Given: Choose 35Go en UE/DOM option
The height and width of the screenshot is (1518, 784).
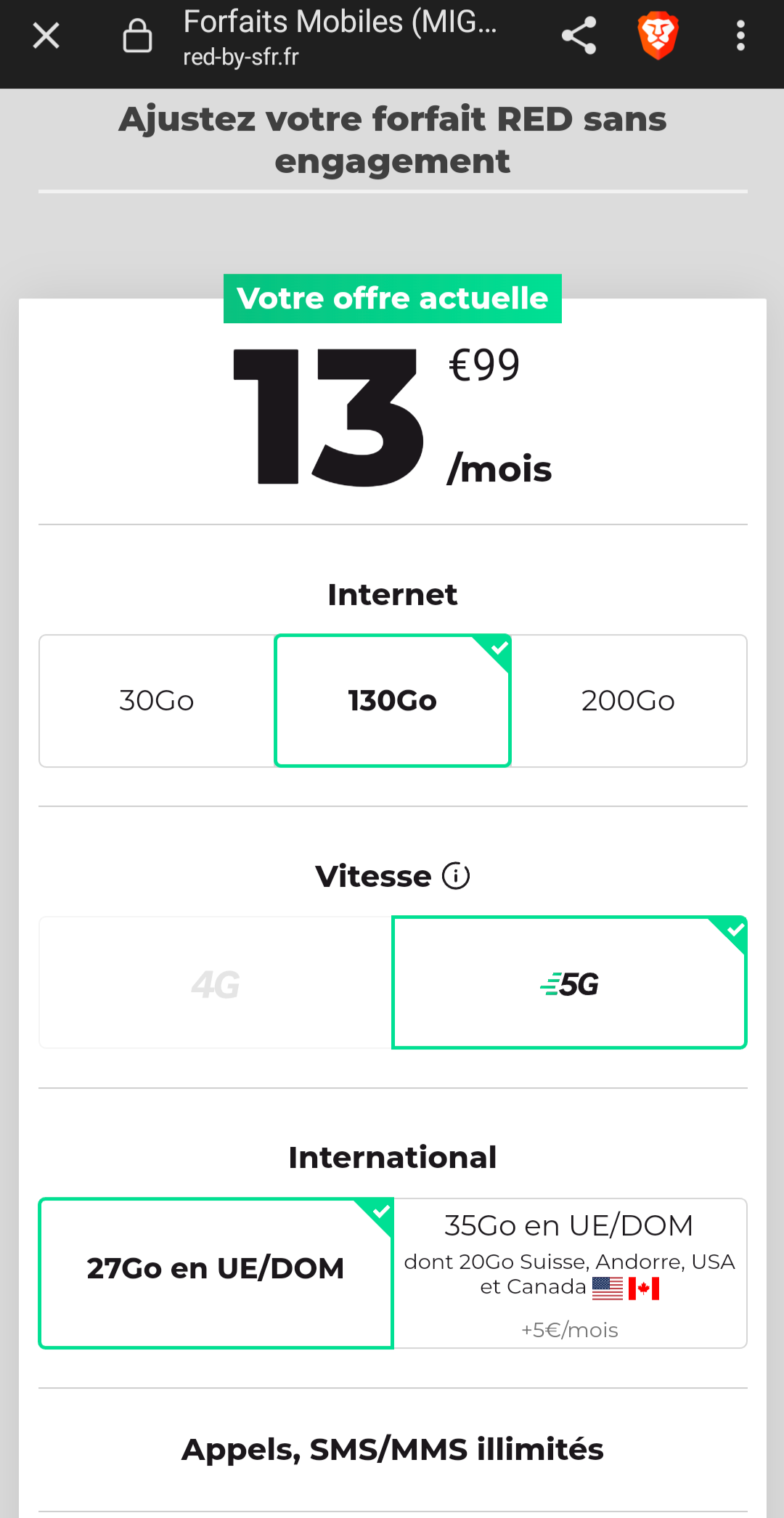Looking at the screenshot, I should 570,1273.
